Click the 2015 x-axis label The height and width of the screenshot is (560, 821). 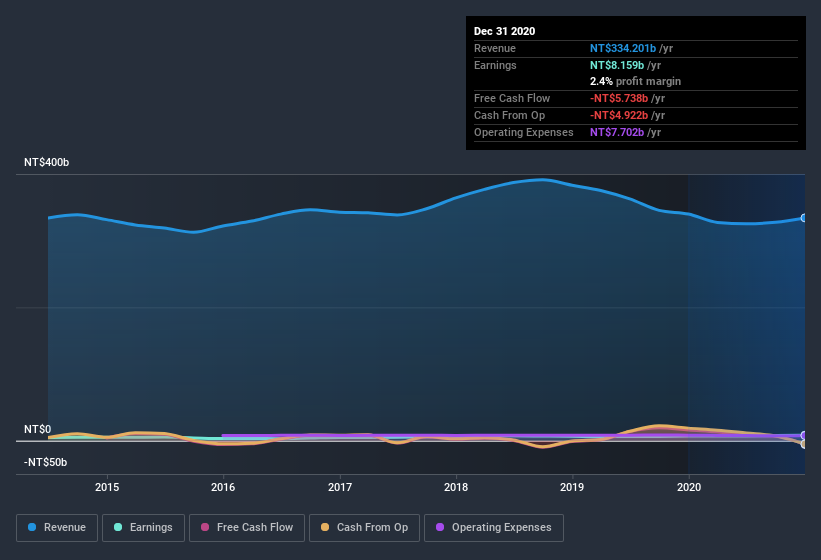click(x=107, y=487)
